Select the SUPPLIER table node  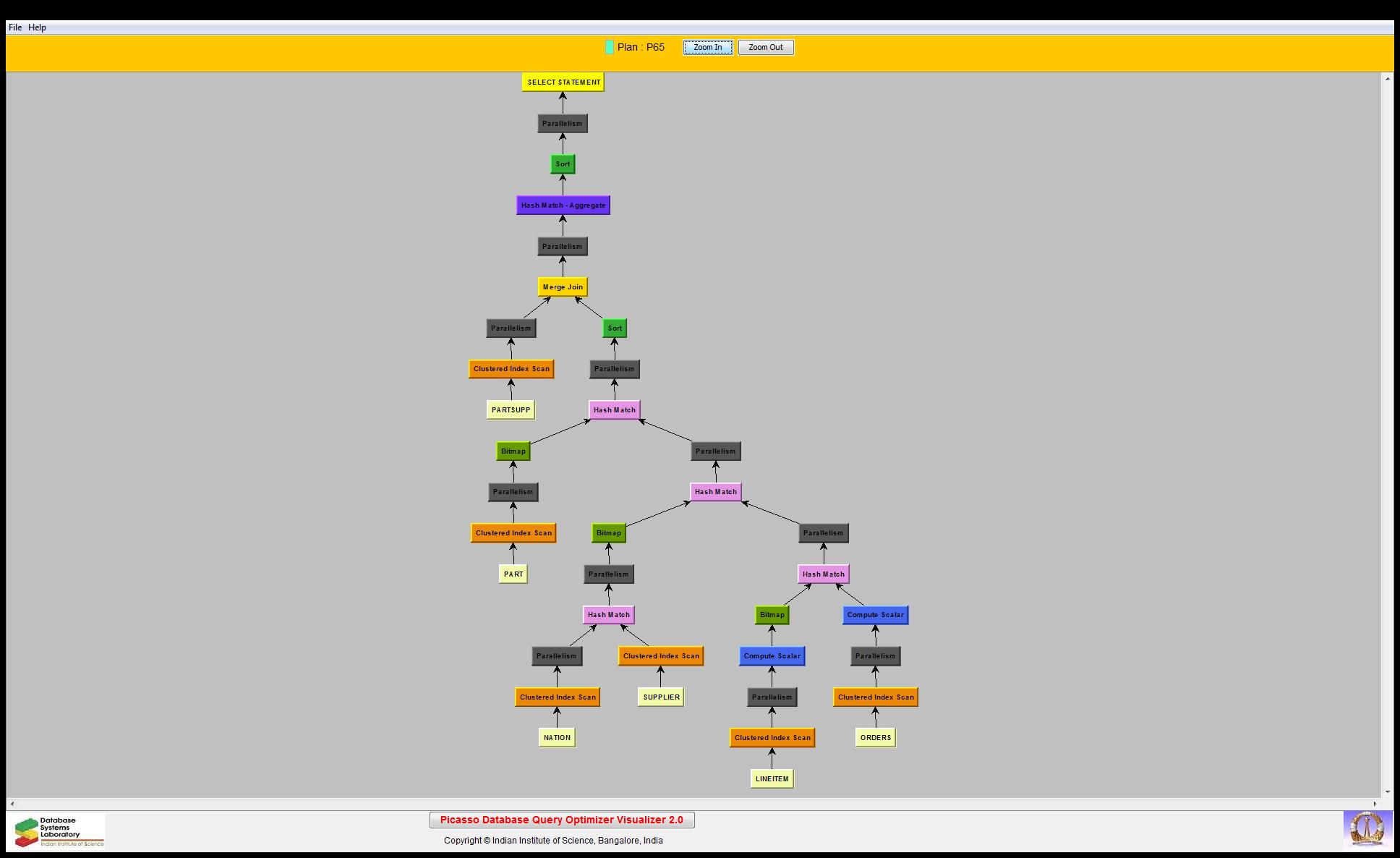[661, 697]
